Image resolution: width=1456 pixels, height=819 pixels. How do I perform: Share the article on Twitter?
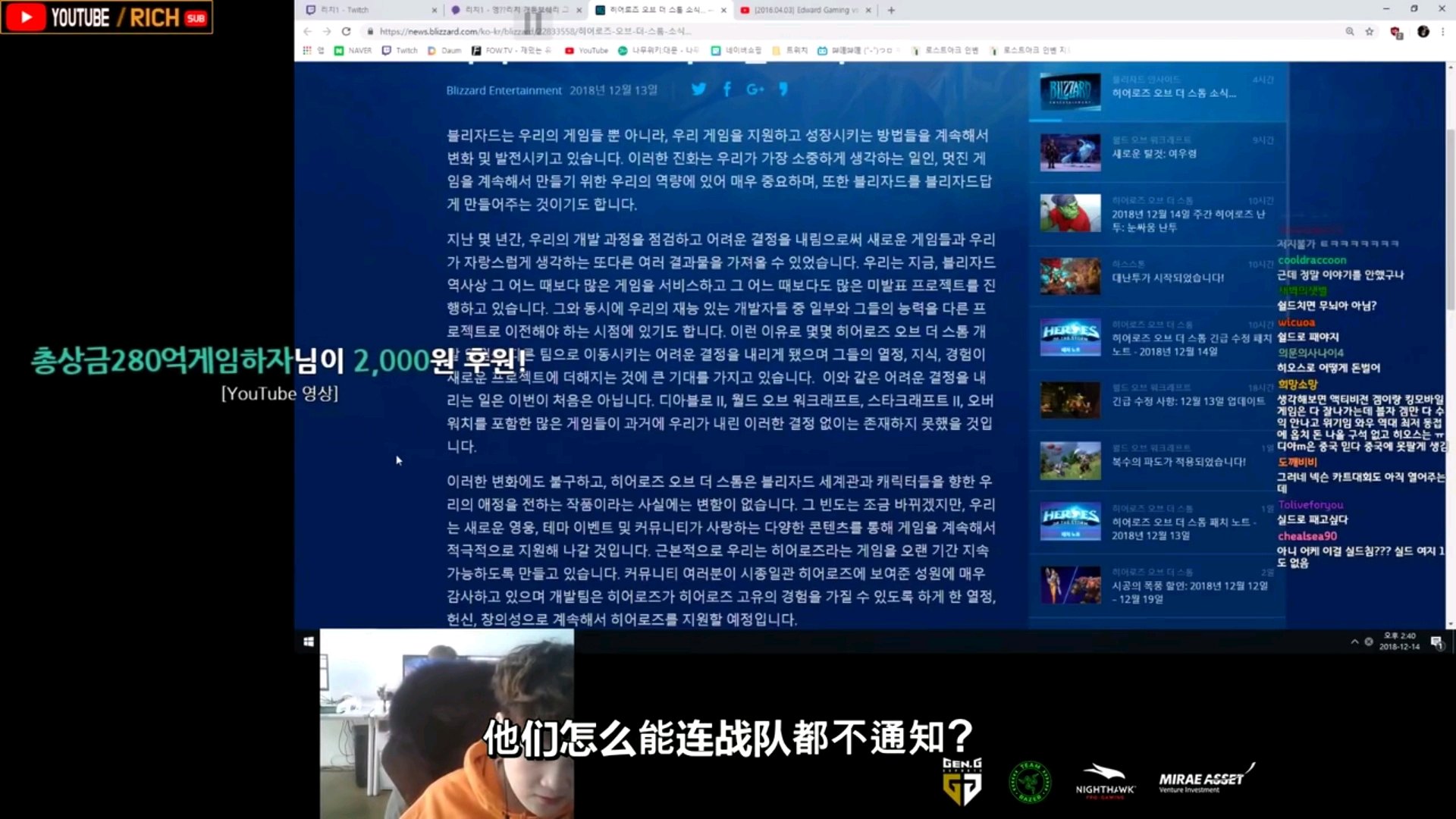[x=698, y=89]
